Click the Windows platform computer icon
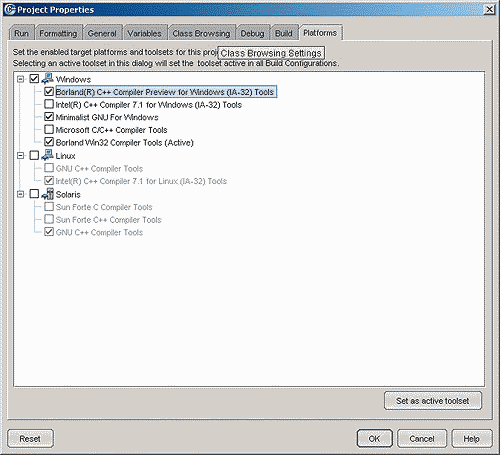Image resolution: width=500 pixels, height=455 pixels. click(47, 79)
